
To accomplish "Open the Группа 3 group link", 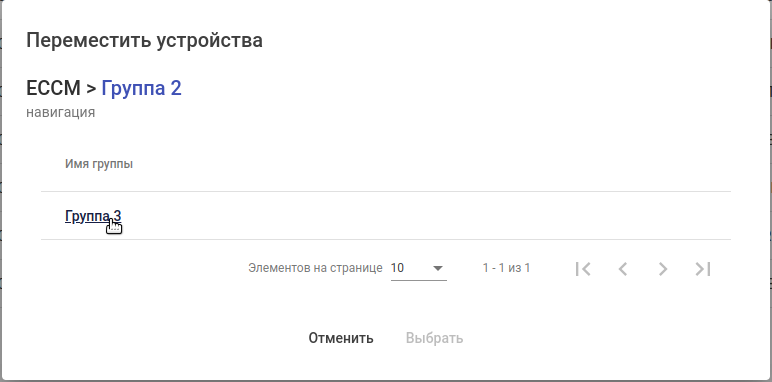I will [x=93, y=216].
